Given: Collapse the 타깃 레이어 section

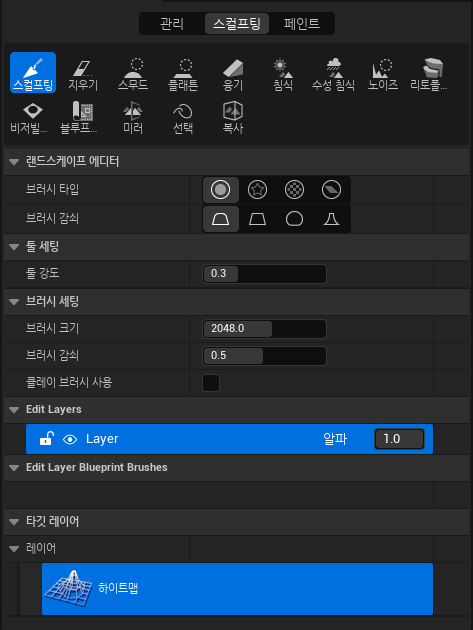Looking at the screenshot, I should pos(14,522).
